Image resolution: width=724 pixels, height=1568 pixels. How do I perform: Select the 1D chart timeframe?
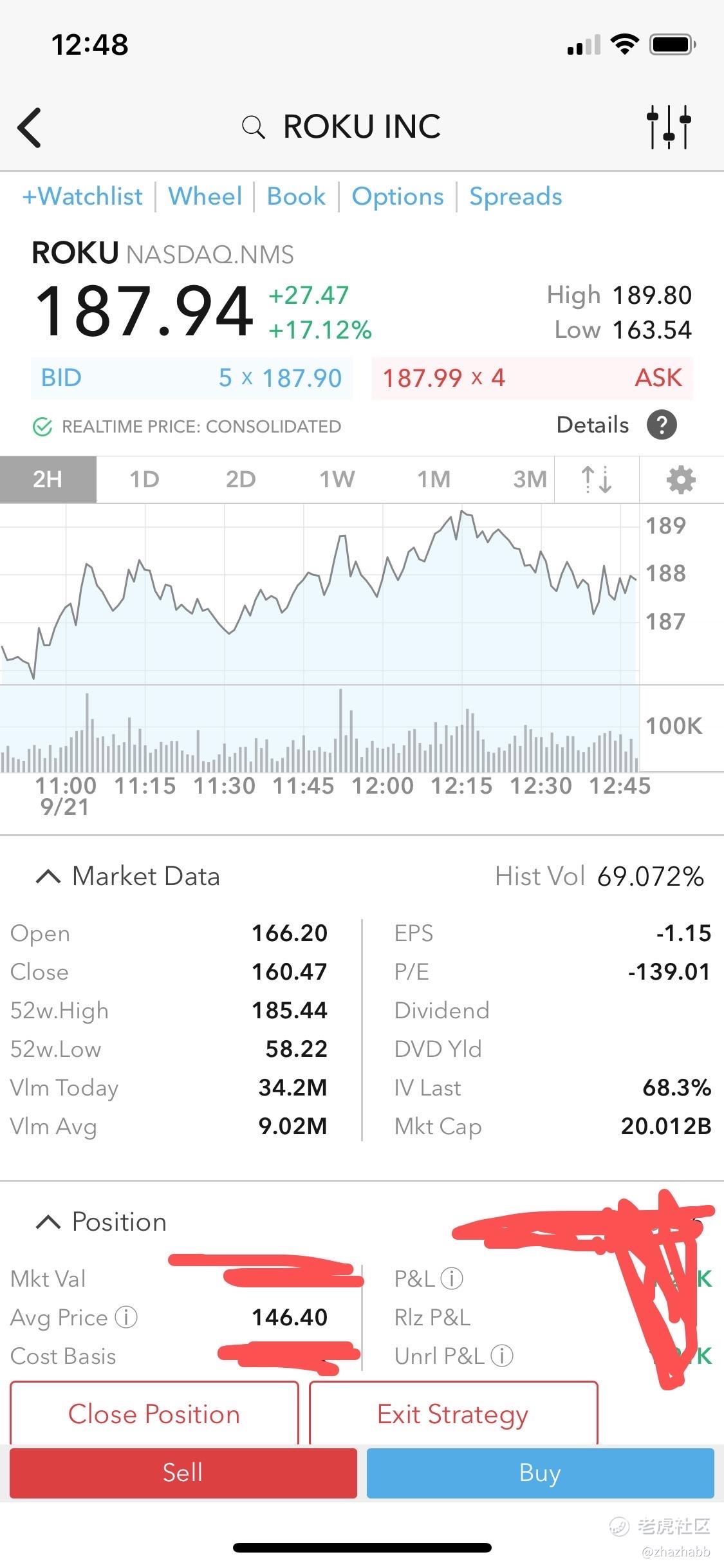pos(144,480)
